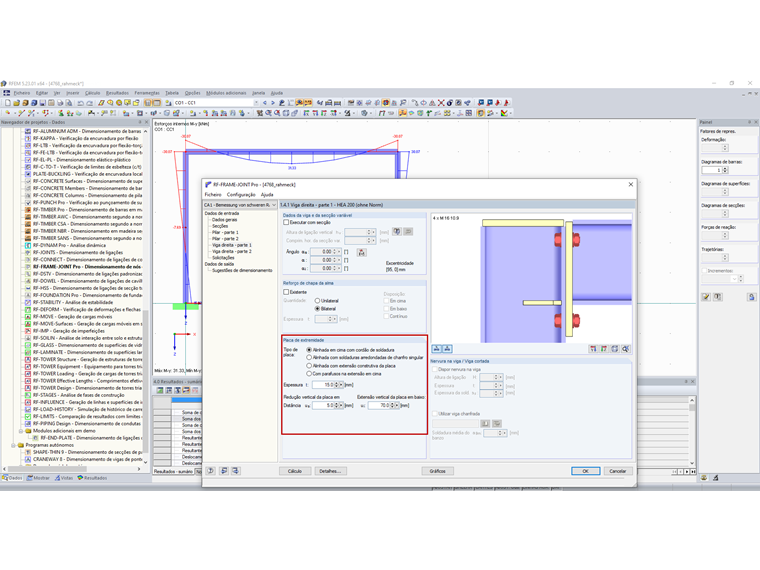Click first dimension icon below preview right side
Screen dimensions: 760x570
click(593, 348)
